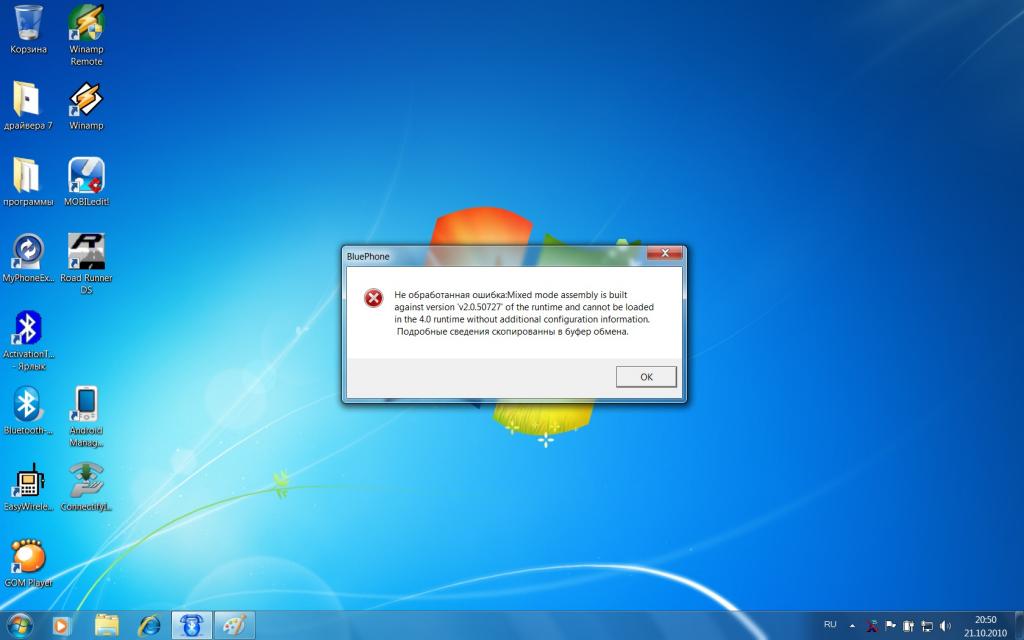
Task: Select the MyPhoneExplorer desktop icon
Action: click(x=27, y=252)
